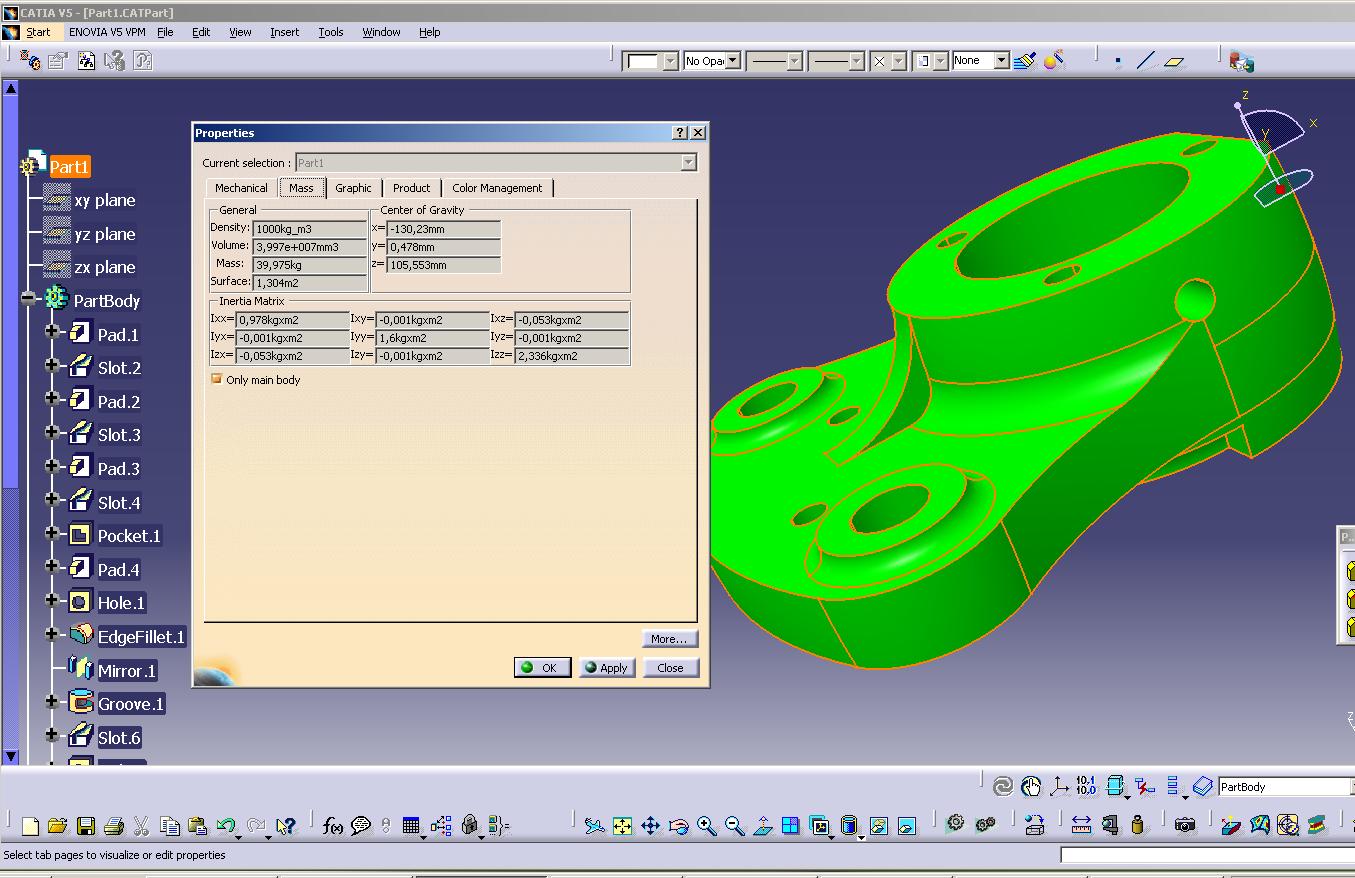
Task: Click the New document icon
Action: coord(30,826)
